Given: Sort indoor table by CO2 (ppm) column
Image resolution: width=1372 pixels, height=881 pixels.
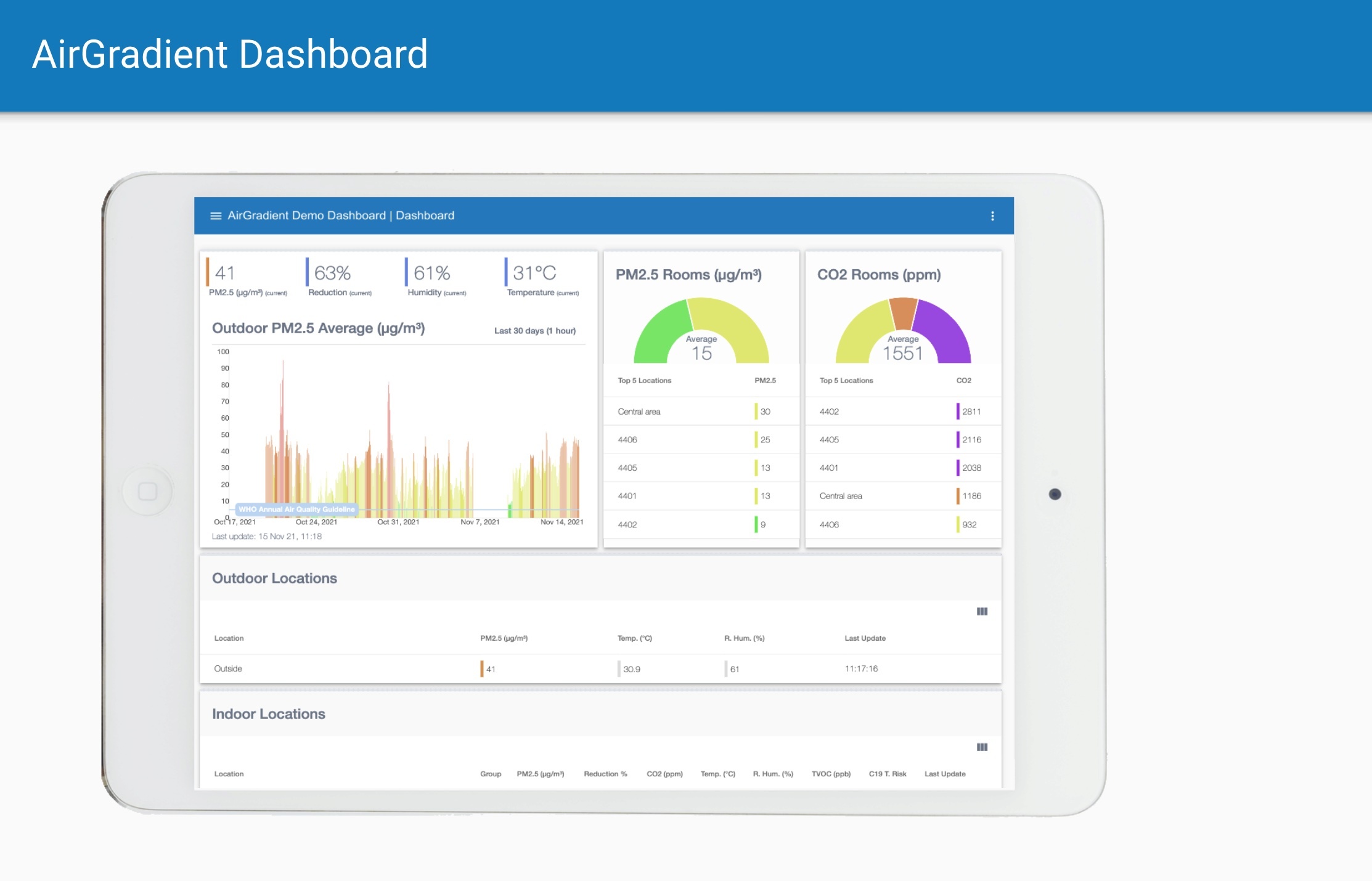Looking at the screenshot, I should click(x=664, y=774).
